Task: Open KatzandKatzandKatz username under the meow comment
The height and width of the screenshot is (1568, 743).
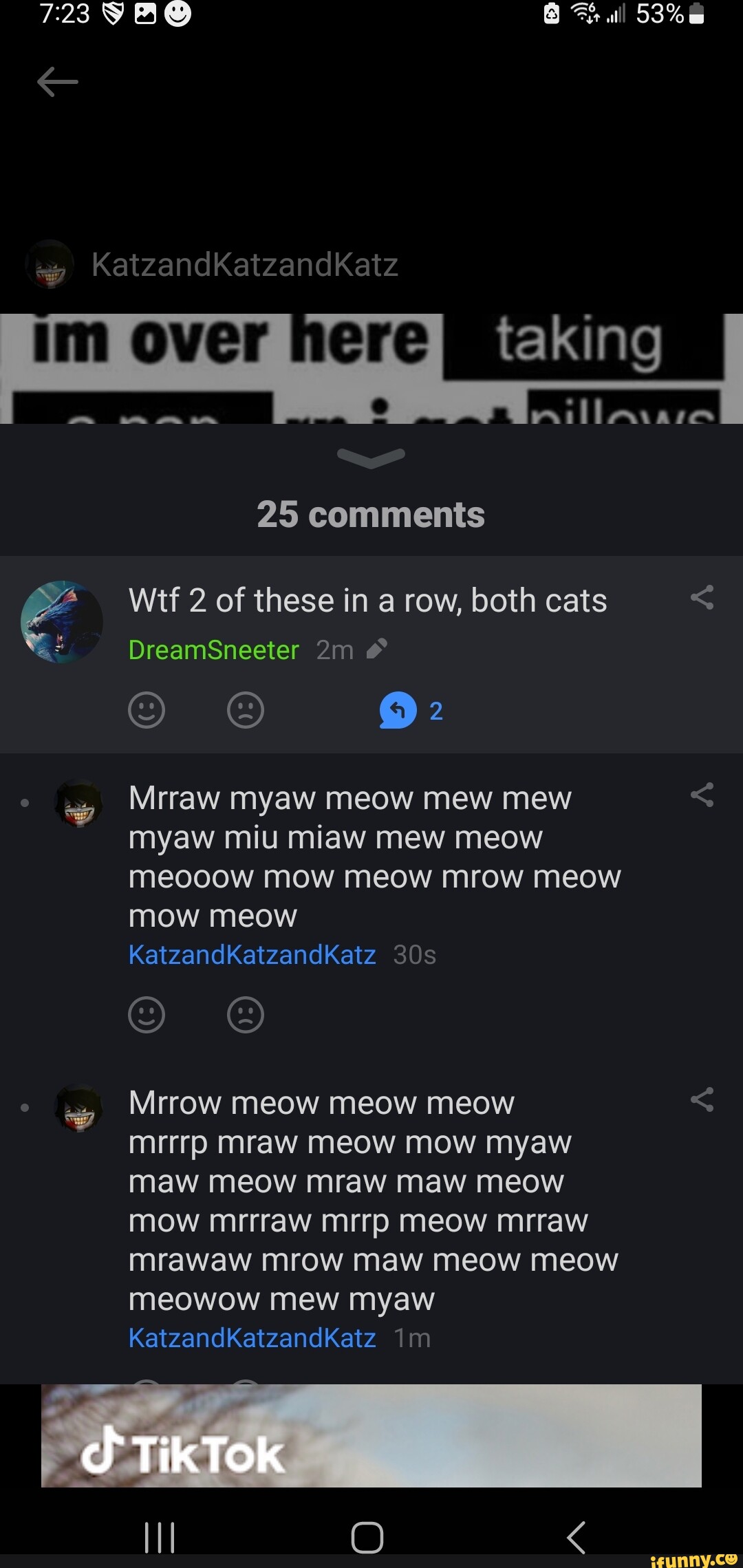Action: click(x=252, y=954)
